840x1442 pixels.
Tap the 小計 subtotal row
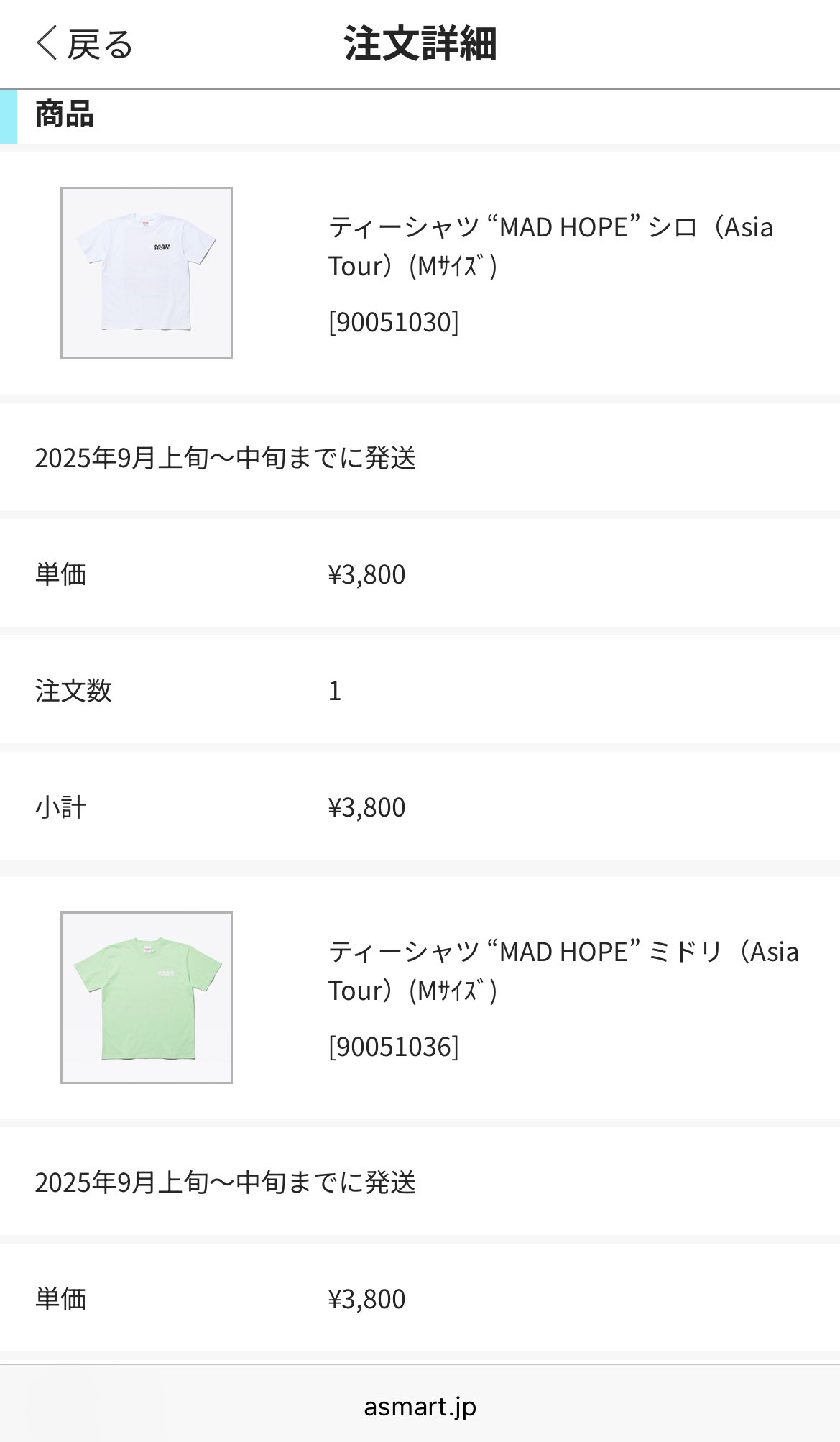(420, 807)
